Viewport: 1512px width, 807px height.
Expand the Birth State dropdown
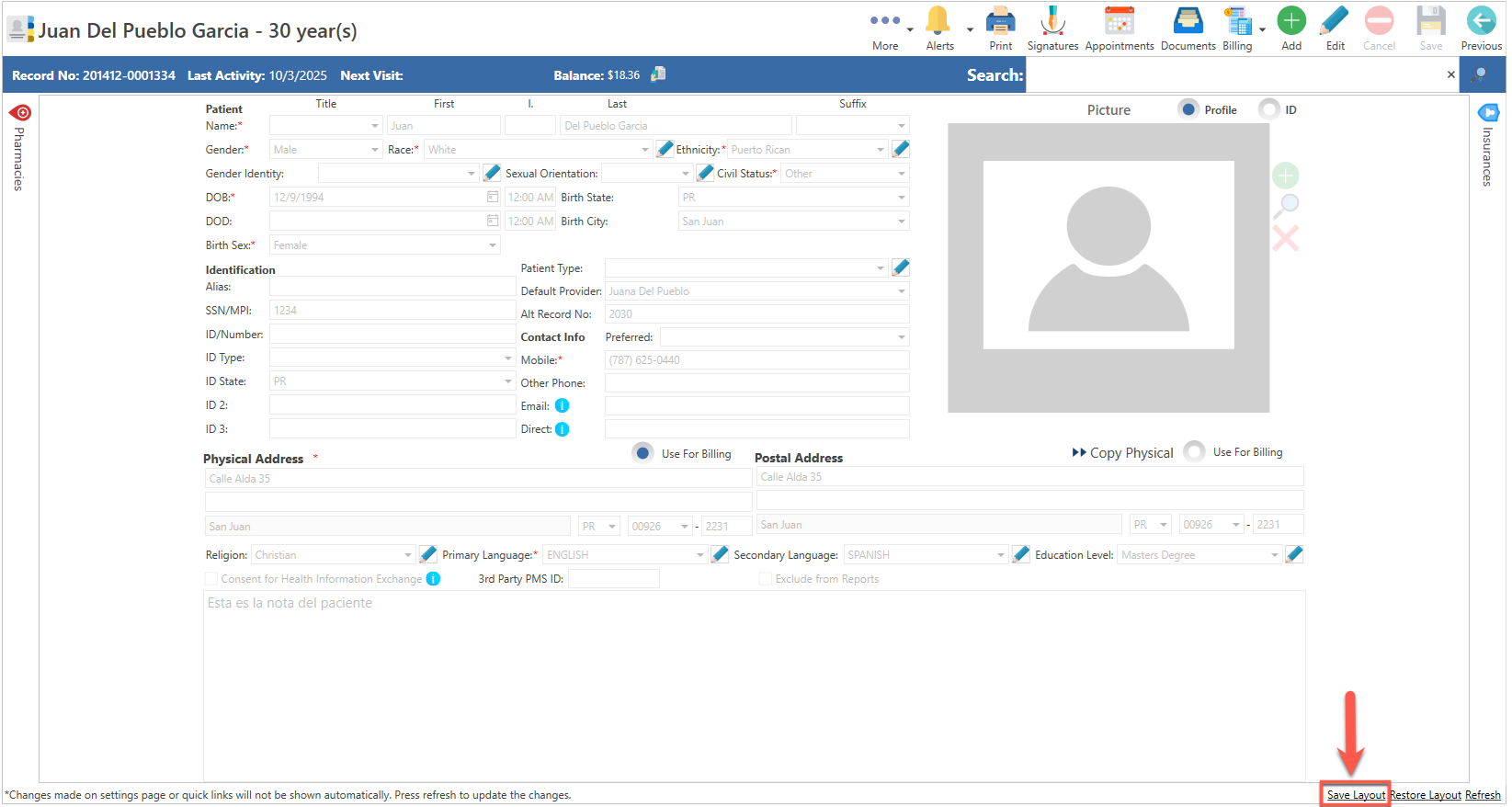click(901, 198)
